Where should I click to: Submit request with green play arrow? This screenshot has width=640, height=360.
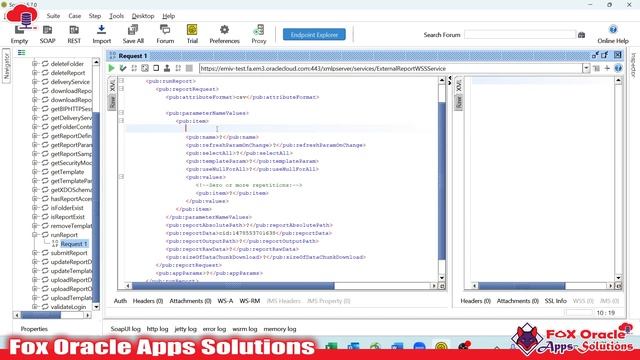coord(111,68)
